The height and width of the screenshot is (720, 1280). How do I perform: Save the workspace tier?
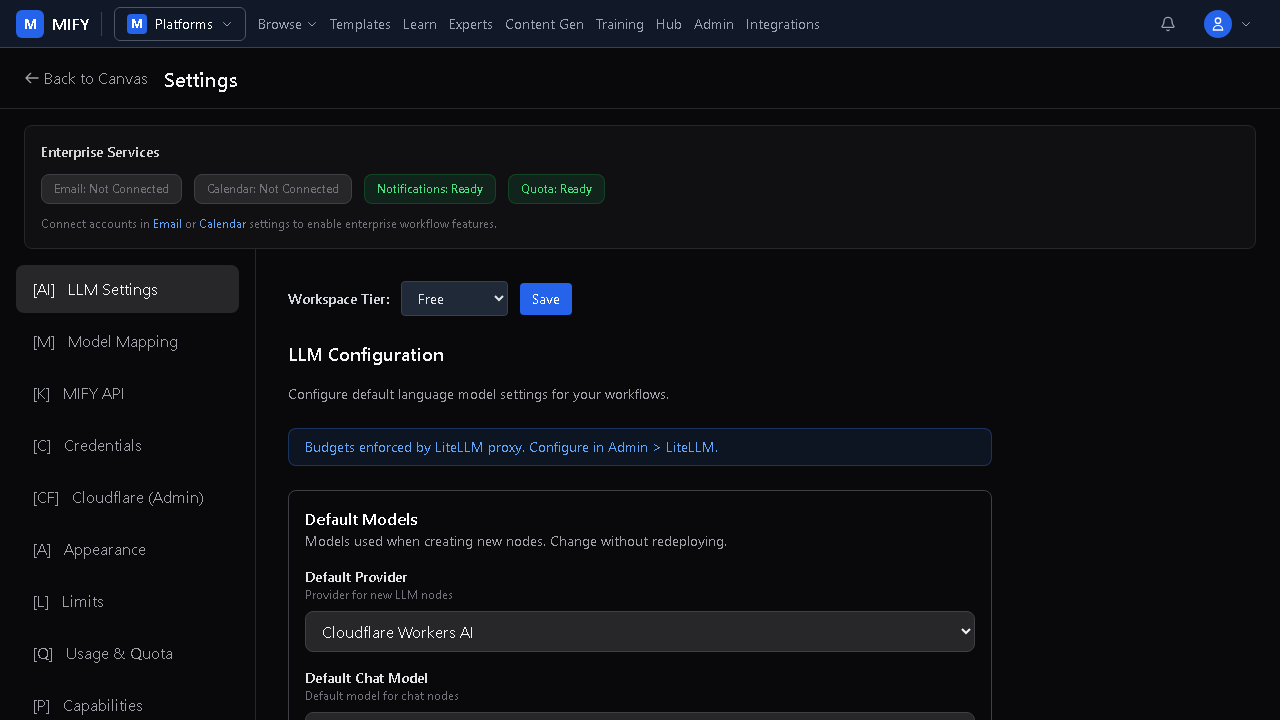[x=546, y=299]
